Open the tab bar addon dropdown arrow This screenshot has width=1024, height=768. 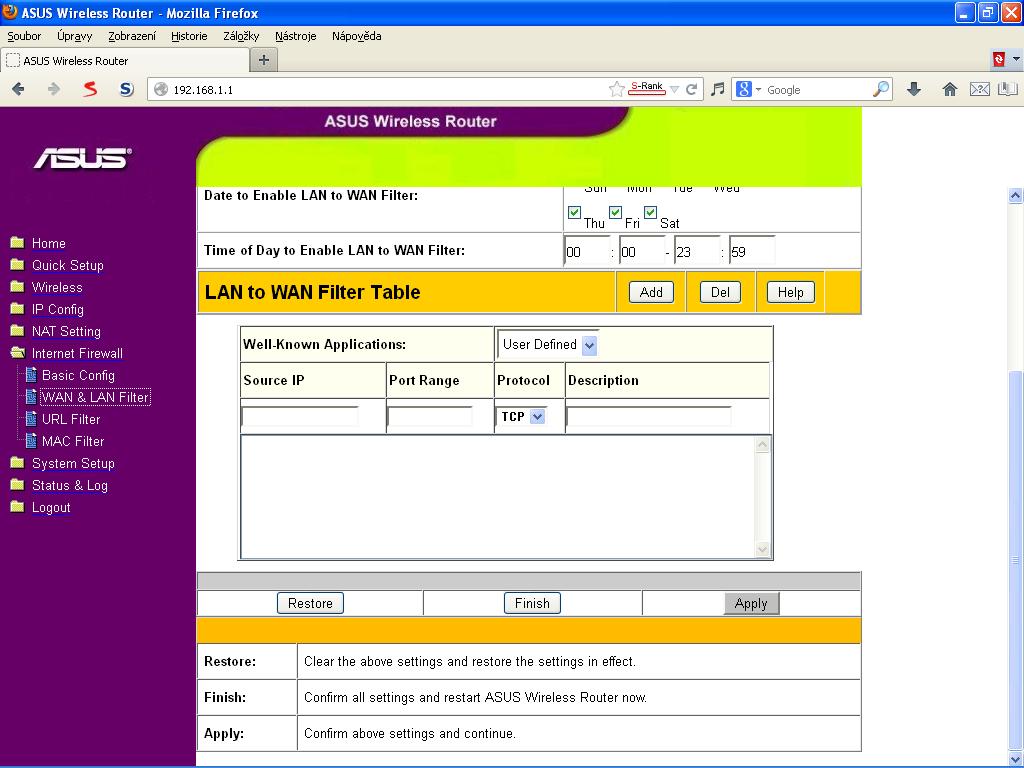point(1016,59)
